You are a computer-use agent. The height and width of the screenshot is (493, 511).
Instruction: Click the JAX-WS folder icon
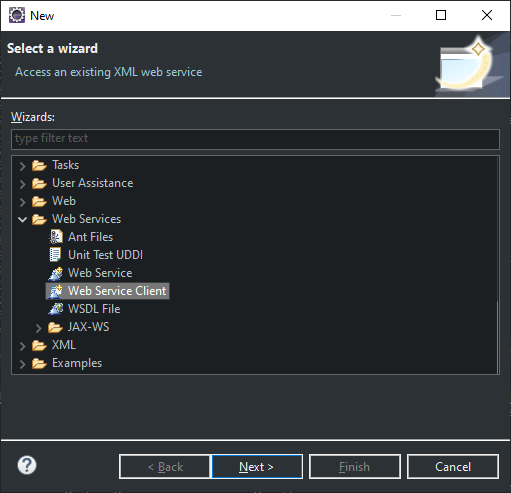pyautogui.click(x=55, y=327)
